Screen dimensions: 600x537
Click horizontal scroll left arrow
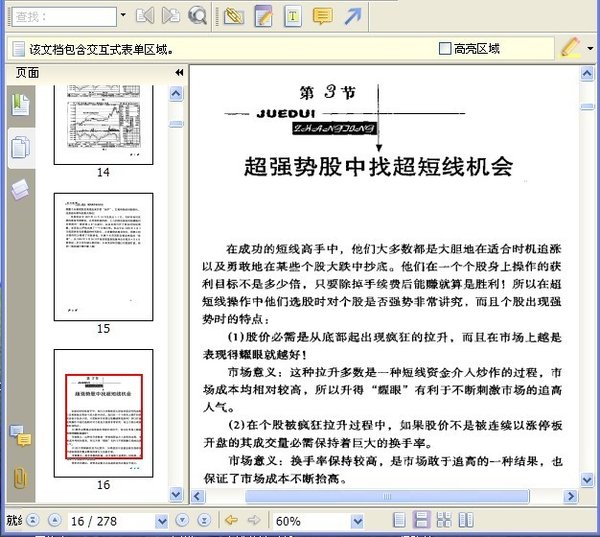pos(198,496)
